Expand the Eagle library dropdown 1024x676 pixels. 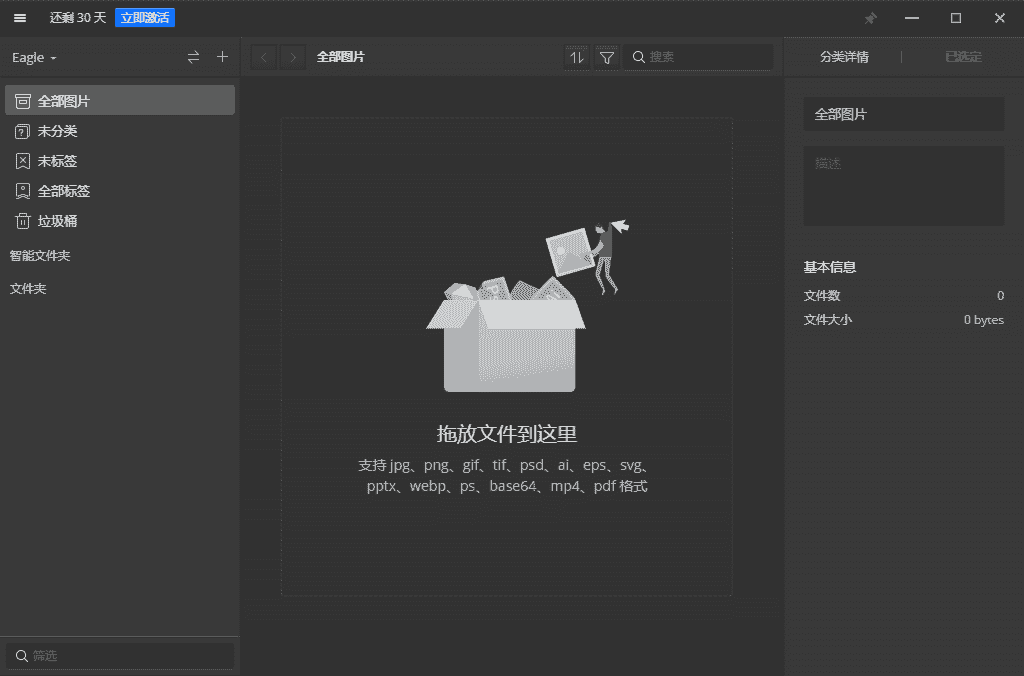click(x=34, y=58)
